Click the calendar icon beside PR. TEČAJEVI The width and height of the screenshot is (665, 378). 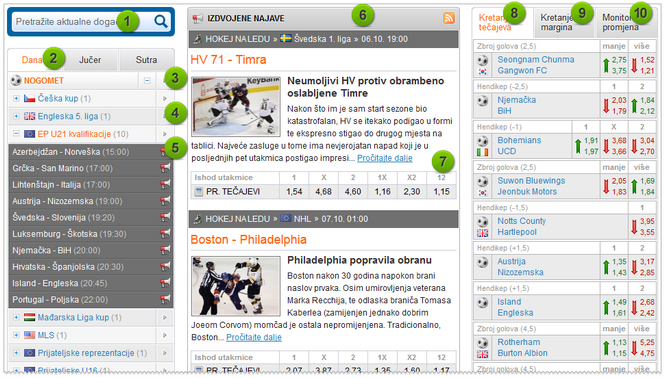coord(198,192)
